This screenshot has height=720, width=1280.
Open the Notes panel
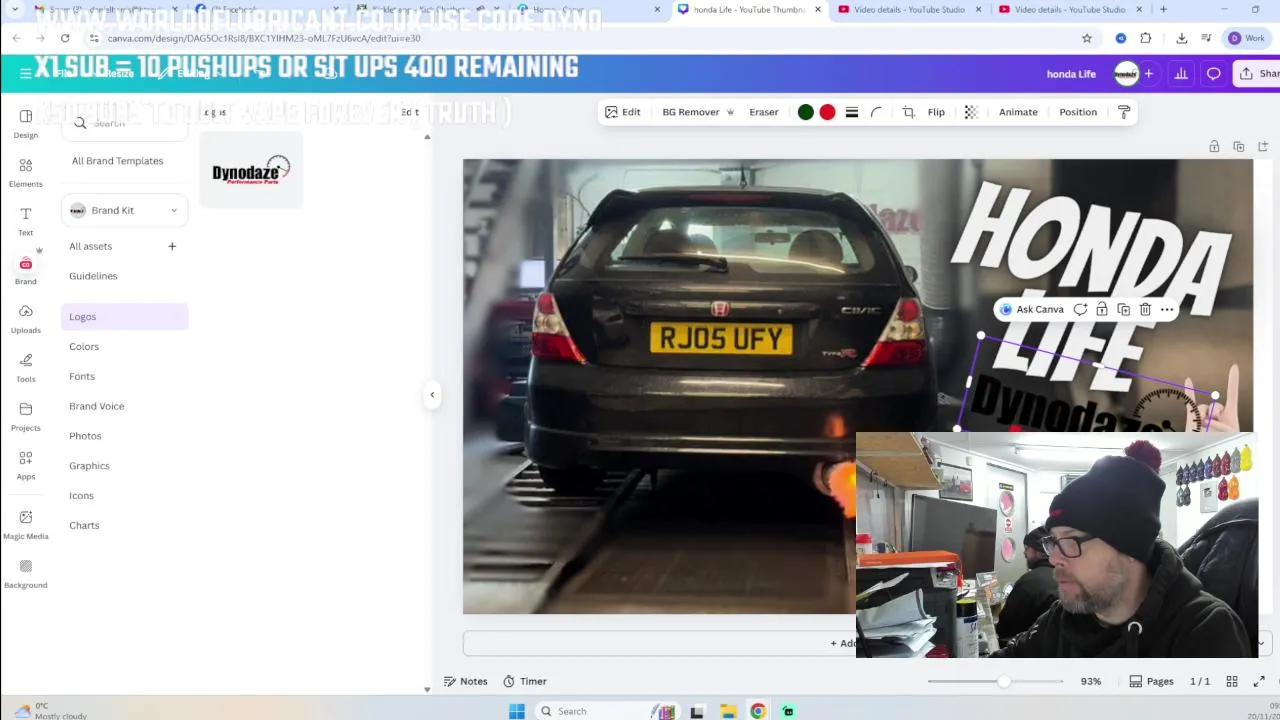465,682
